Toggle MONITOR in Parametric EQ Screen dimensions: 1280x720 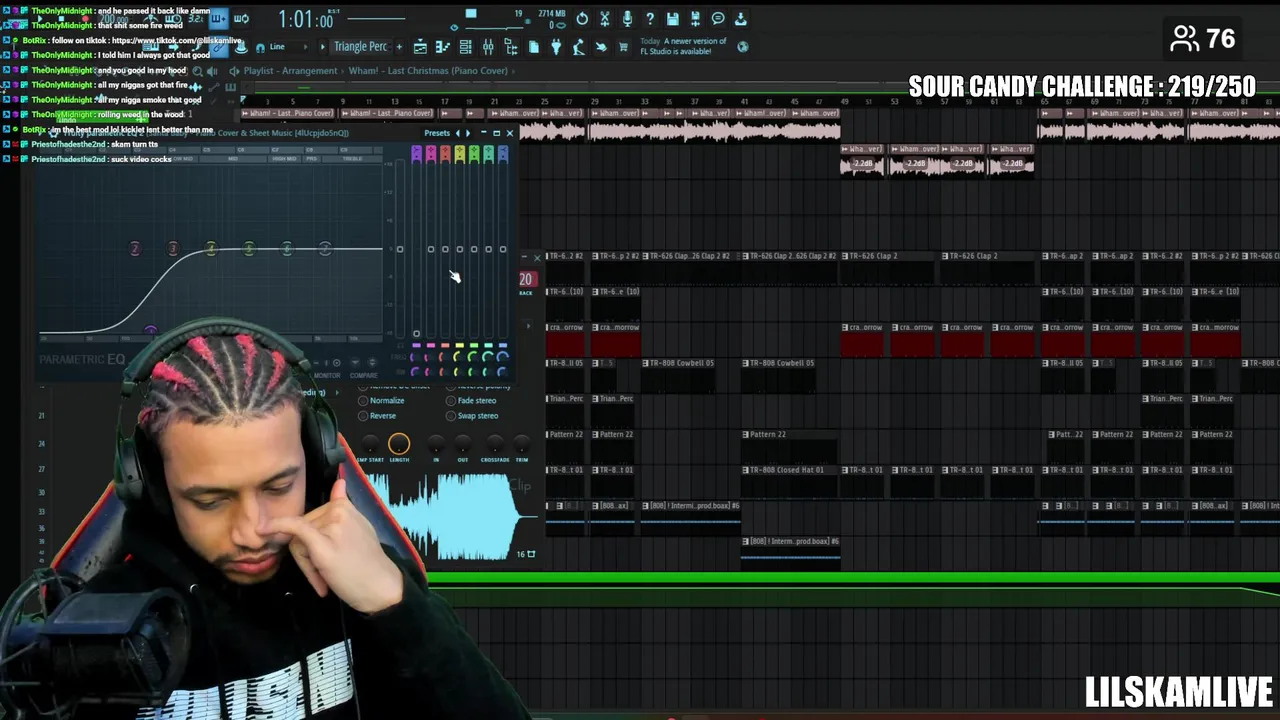(327, 375)
